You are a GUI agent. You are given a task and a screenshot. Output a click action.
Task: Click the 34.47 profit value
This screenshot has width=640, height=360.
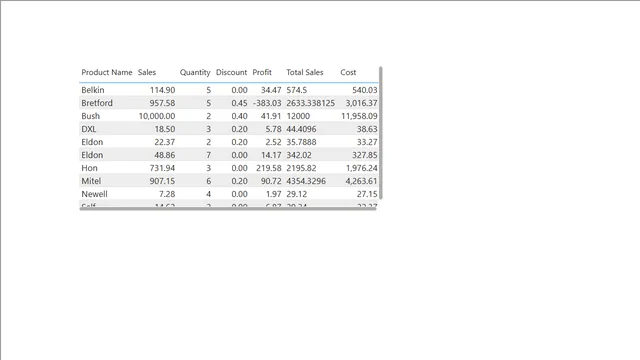tap(271, 90)
